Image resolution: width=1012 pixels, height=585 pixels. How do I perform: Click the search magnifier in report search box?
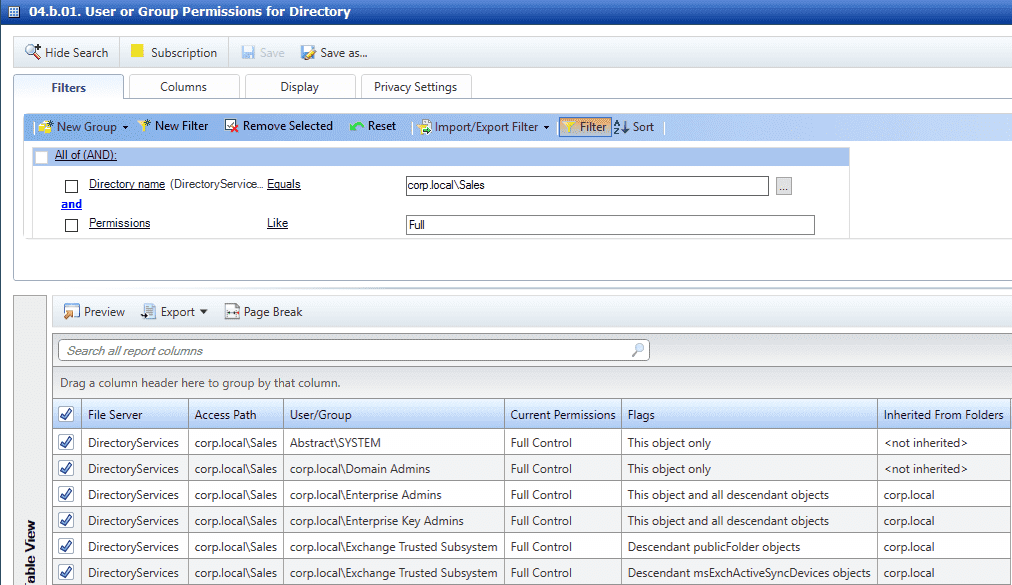click(638, 350)
